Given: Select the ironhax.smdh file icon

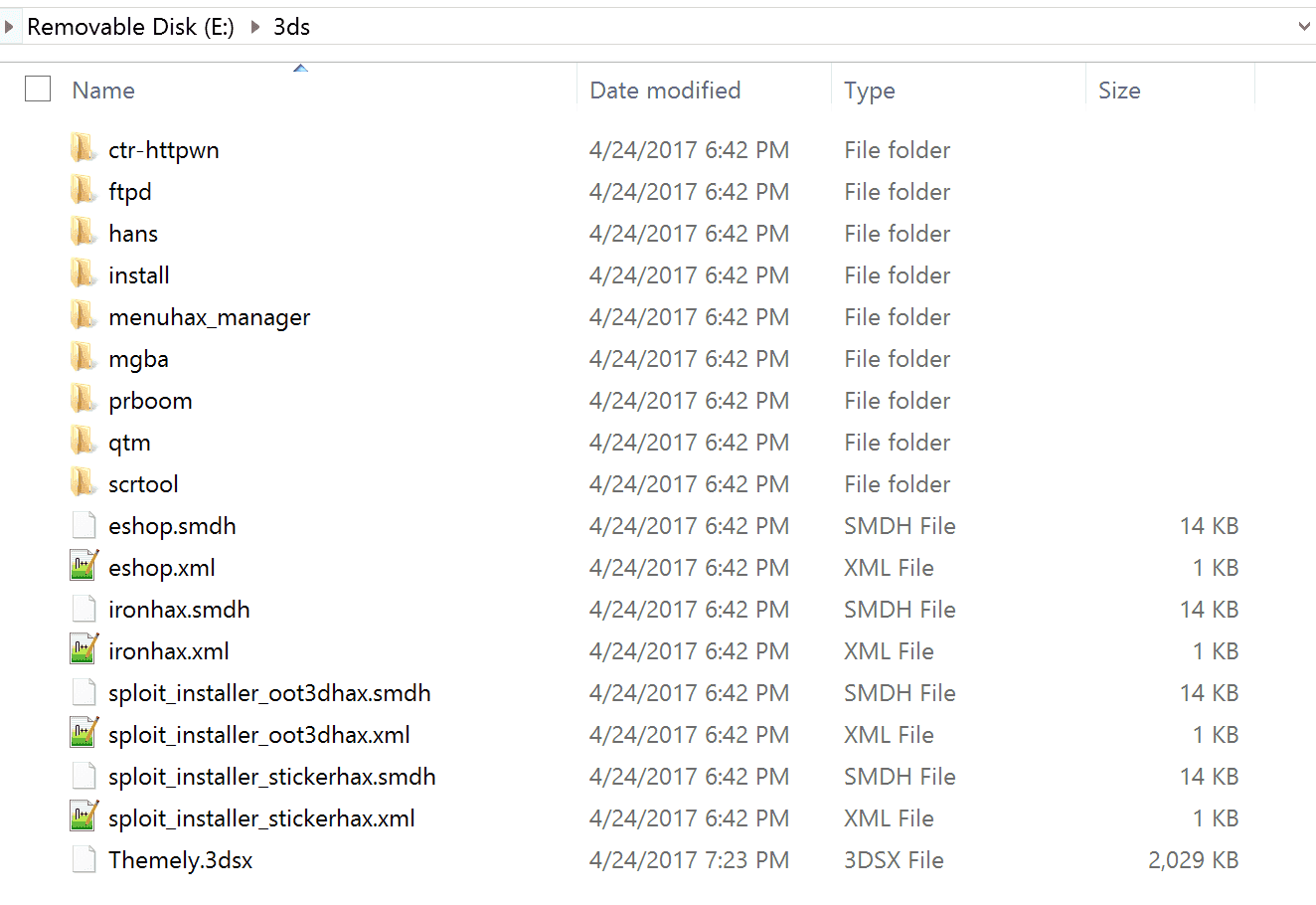Looking at the screenshot, I should click(83, 609).
